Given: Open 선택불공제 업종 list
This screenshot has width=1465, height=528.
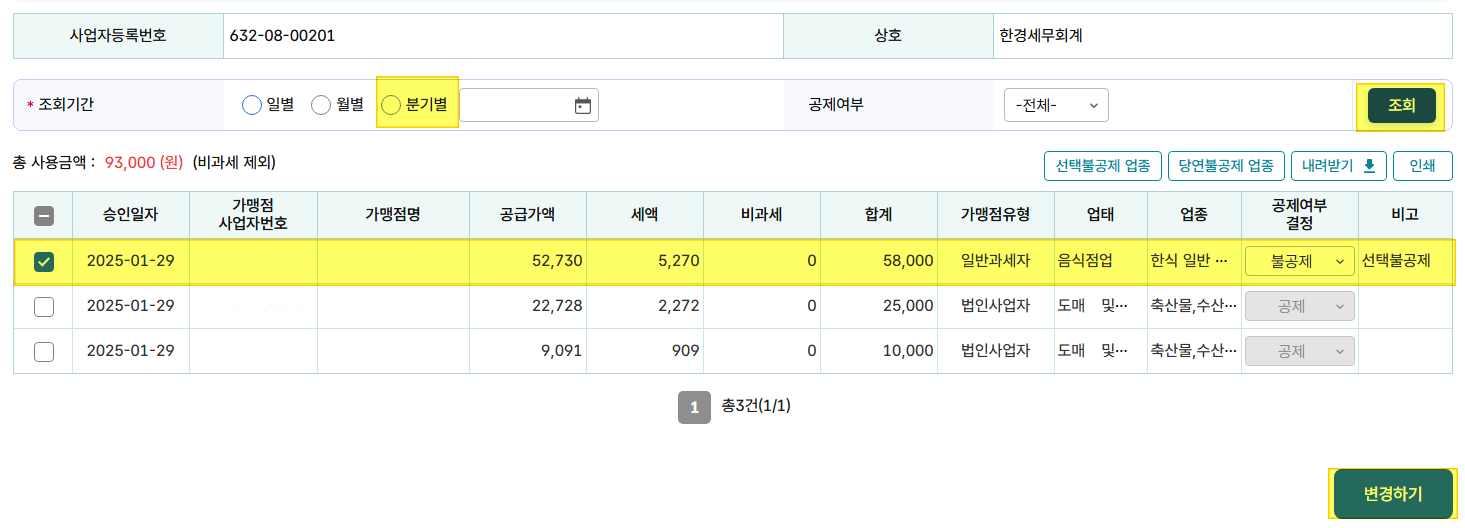Looking at the screenshot, I should pyautogui.click(x=1102, y=166).
